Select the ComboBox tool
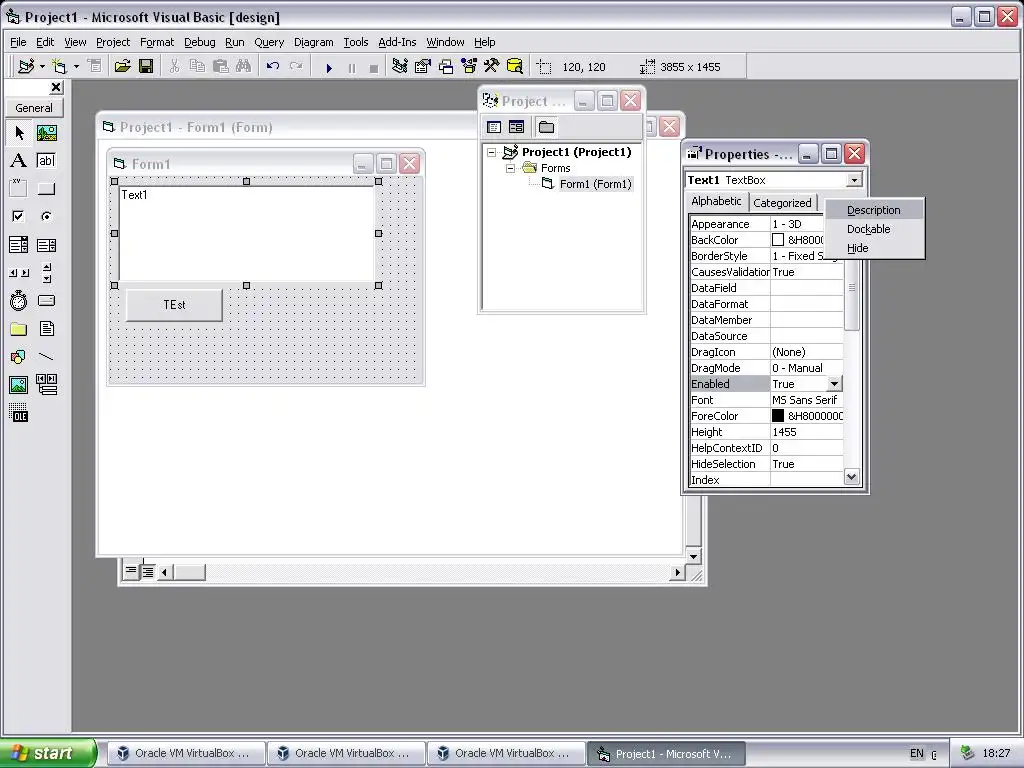The image size is (1024, 768). 19,245
